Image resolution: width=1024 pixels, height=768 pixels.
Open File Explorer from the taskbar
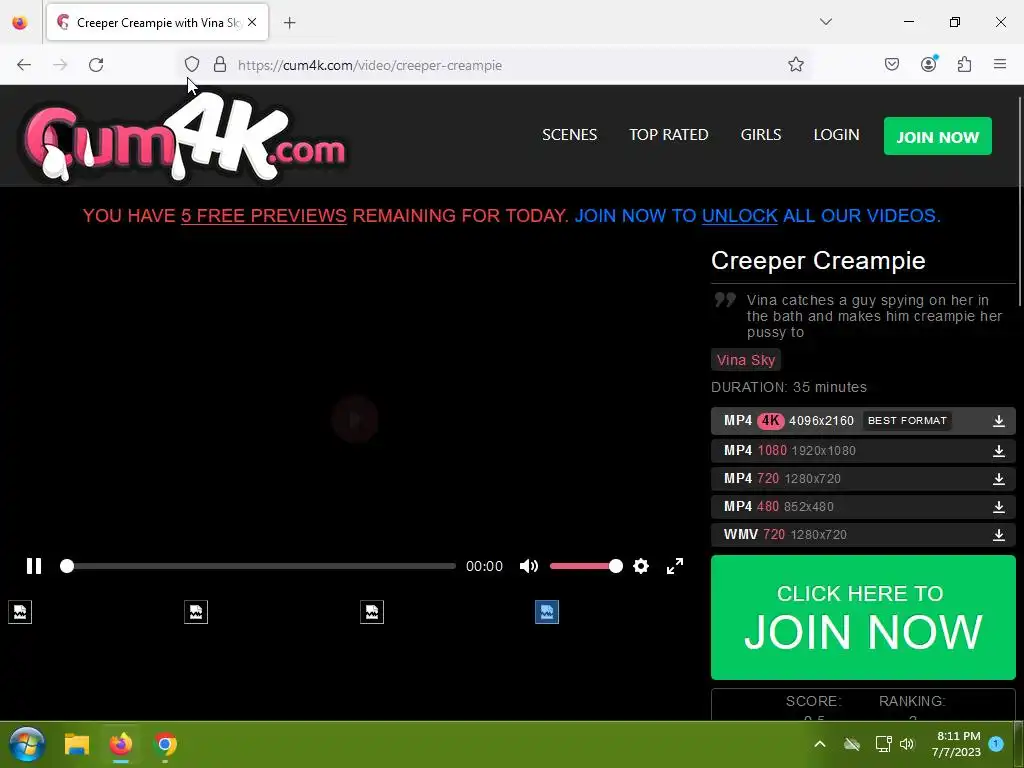pos(76,744)
